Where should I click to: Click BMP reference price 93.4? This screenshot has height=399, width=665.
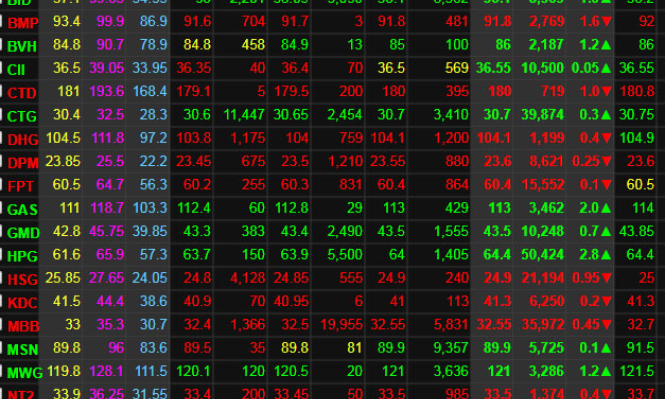[x=67, y=21]
